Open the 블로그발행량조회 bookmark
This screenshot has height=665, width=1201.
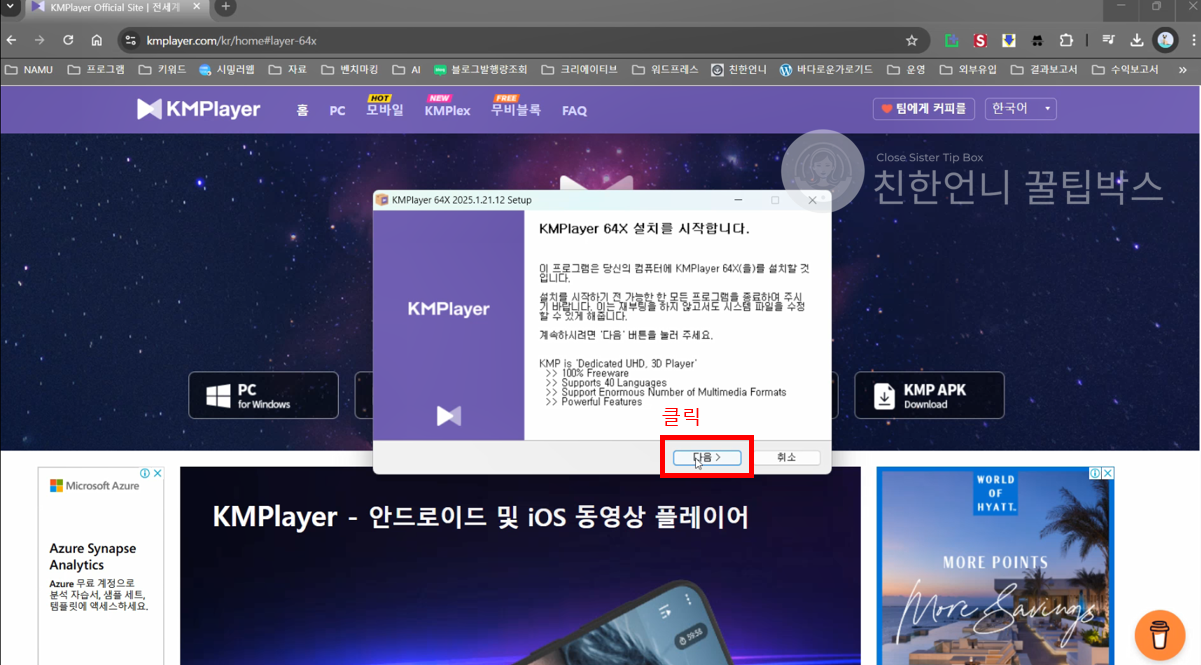[481, 70]
